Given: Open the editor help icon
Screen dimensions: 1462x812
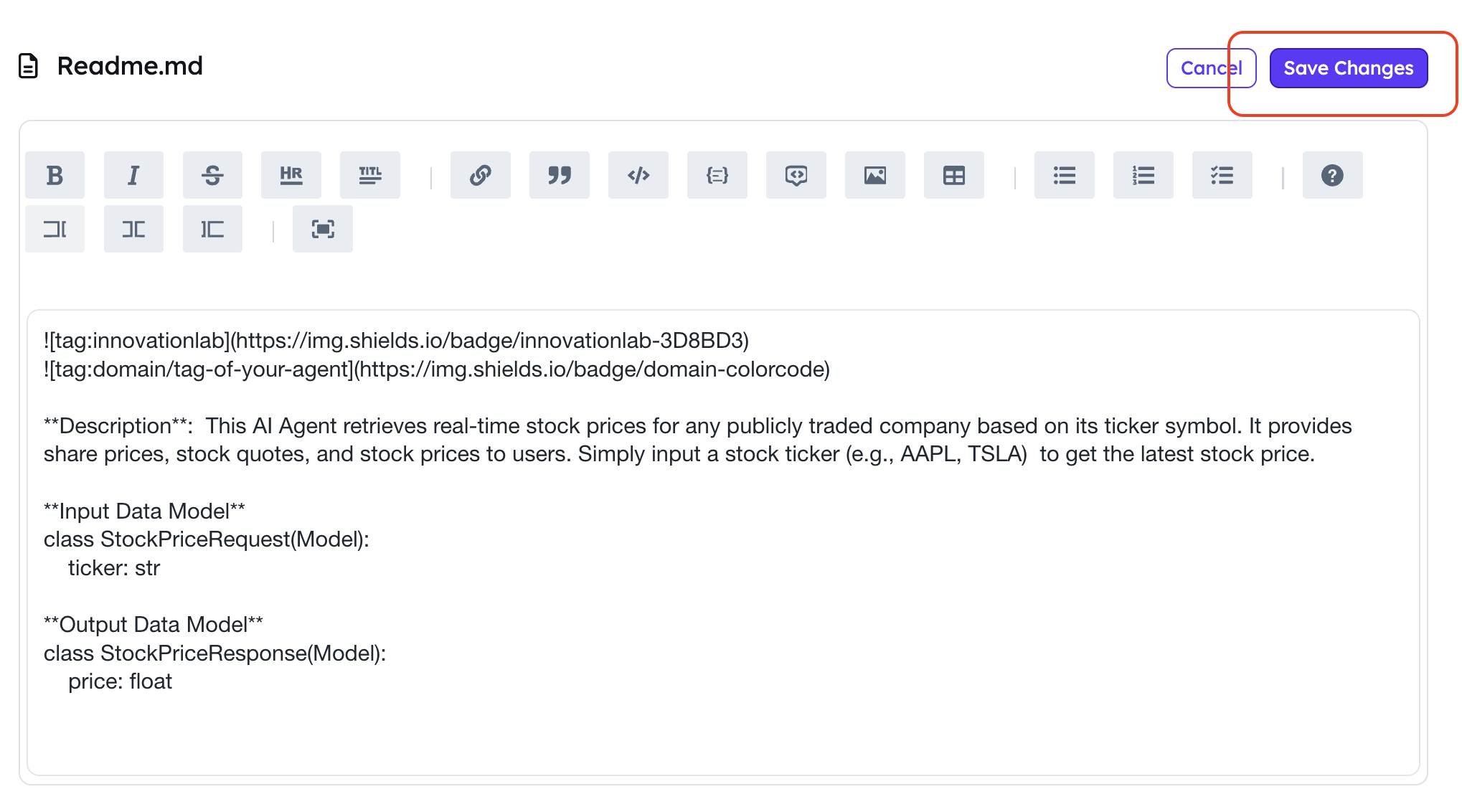Looking at the screenshot, I should (x=1333, y=175).
